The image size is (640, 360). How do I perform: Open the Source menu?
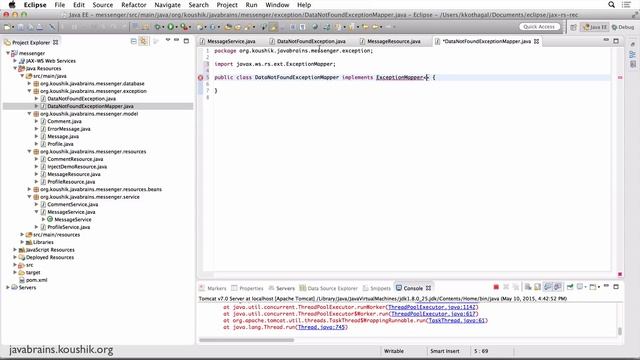[x=103, y=5]
